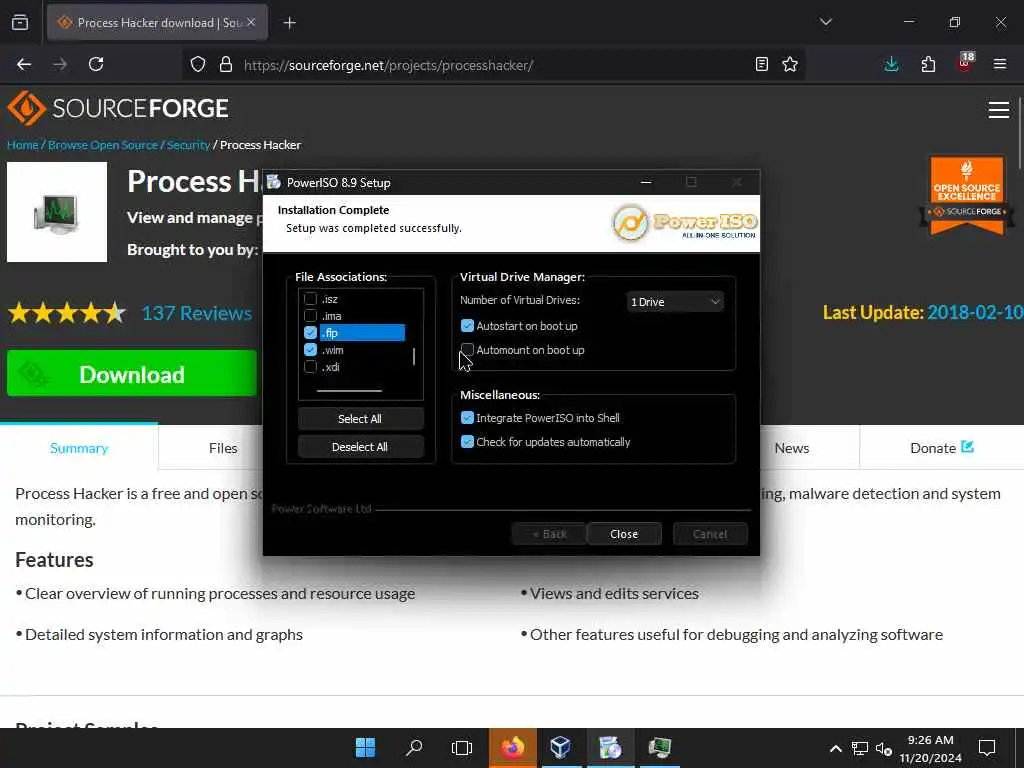
Task: Check the .xdi file association box
Action: [311, 367]
